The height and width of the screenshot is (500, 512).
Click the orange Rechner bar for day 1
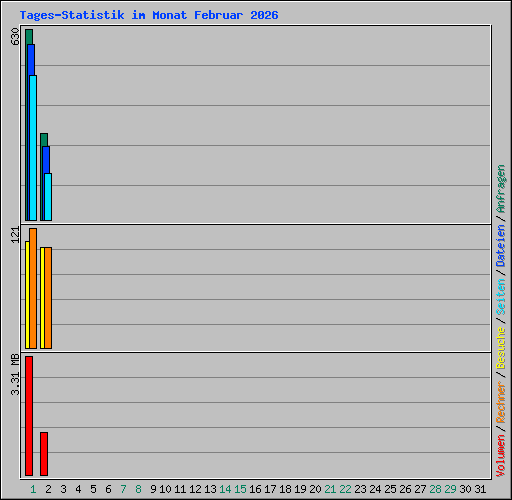(33, 289)
